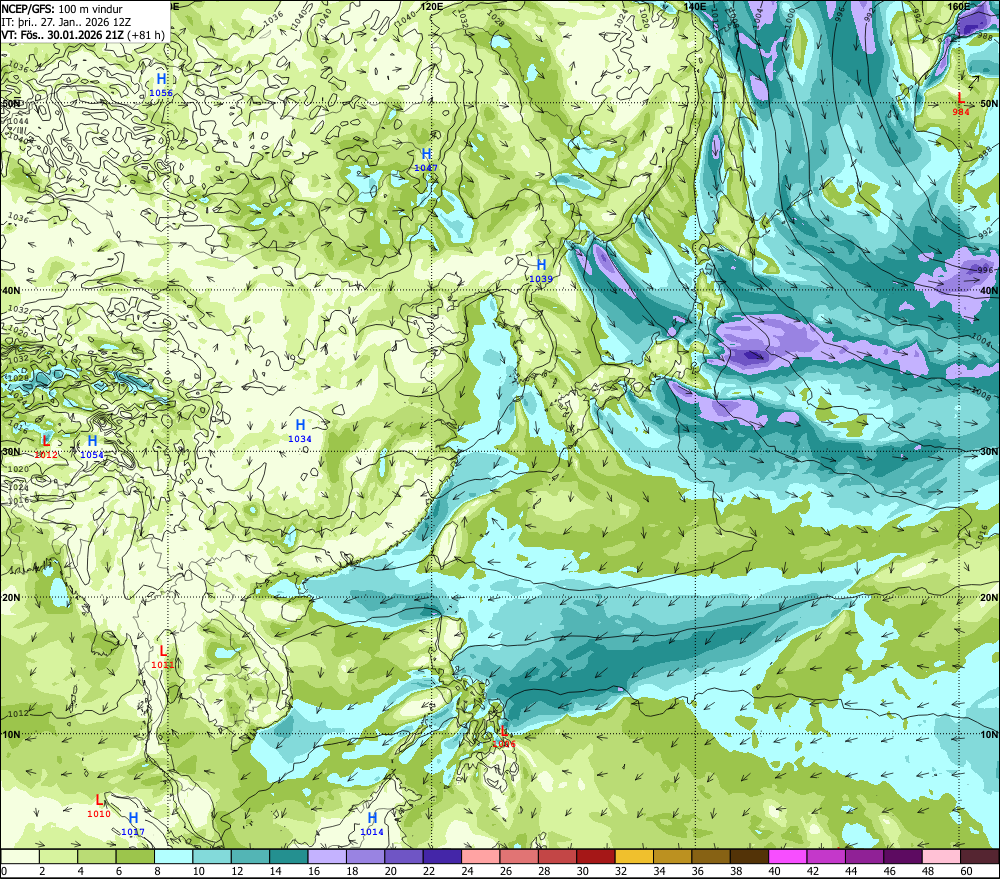This screenshot has width=1000, height=879.
Task: Click the pale yellow 0–2 legend swatch
Action: [x=20, y=856]
